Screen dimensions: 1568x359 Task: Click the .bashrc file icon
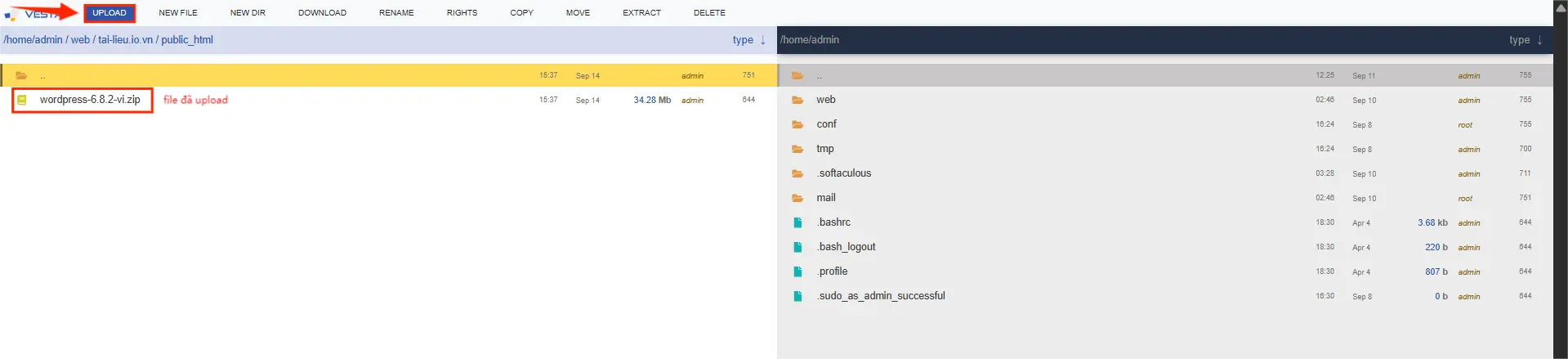797,222
